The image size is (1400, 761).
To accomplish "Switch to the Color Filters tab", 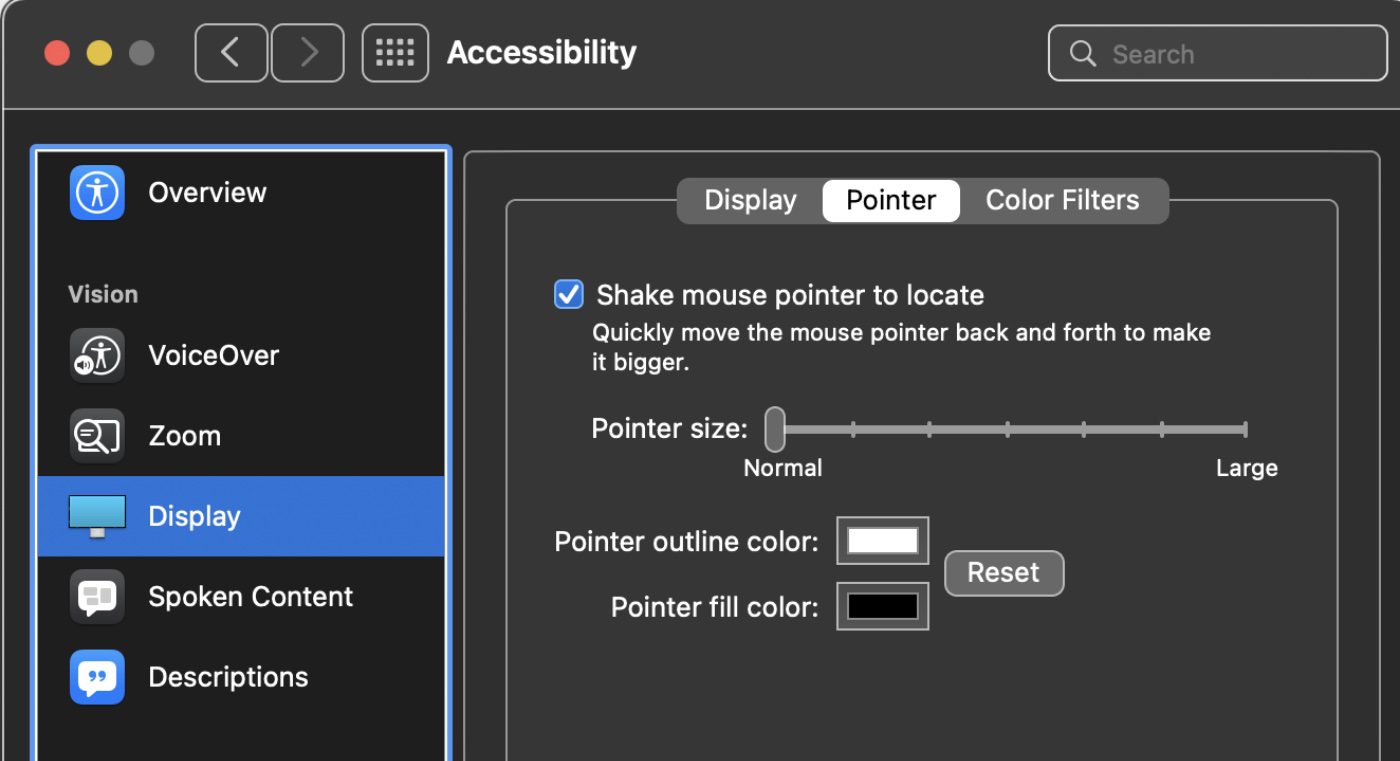I will [1062, 200].
